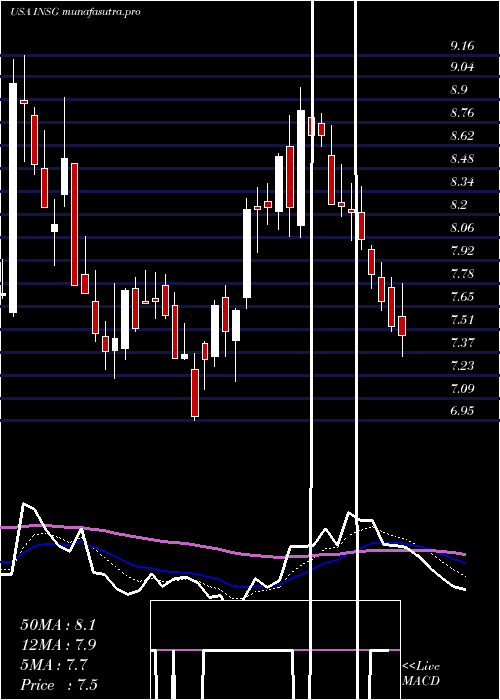Screen dimensions: 500x700
Task: Click the 8.2 price axis label
Action: click(459, 205)
